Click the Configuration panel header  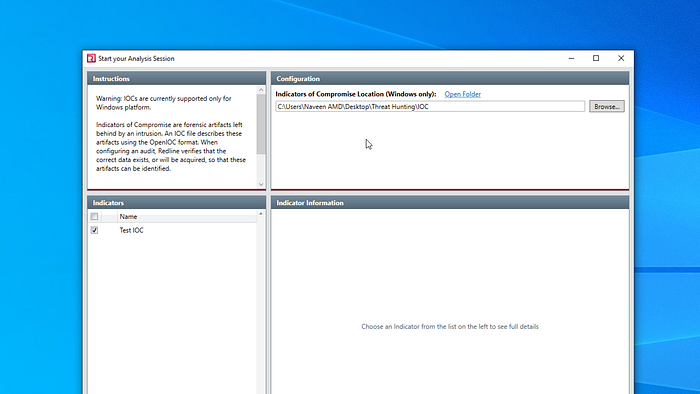450,79
